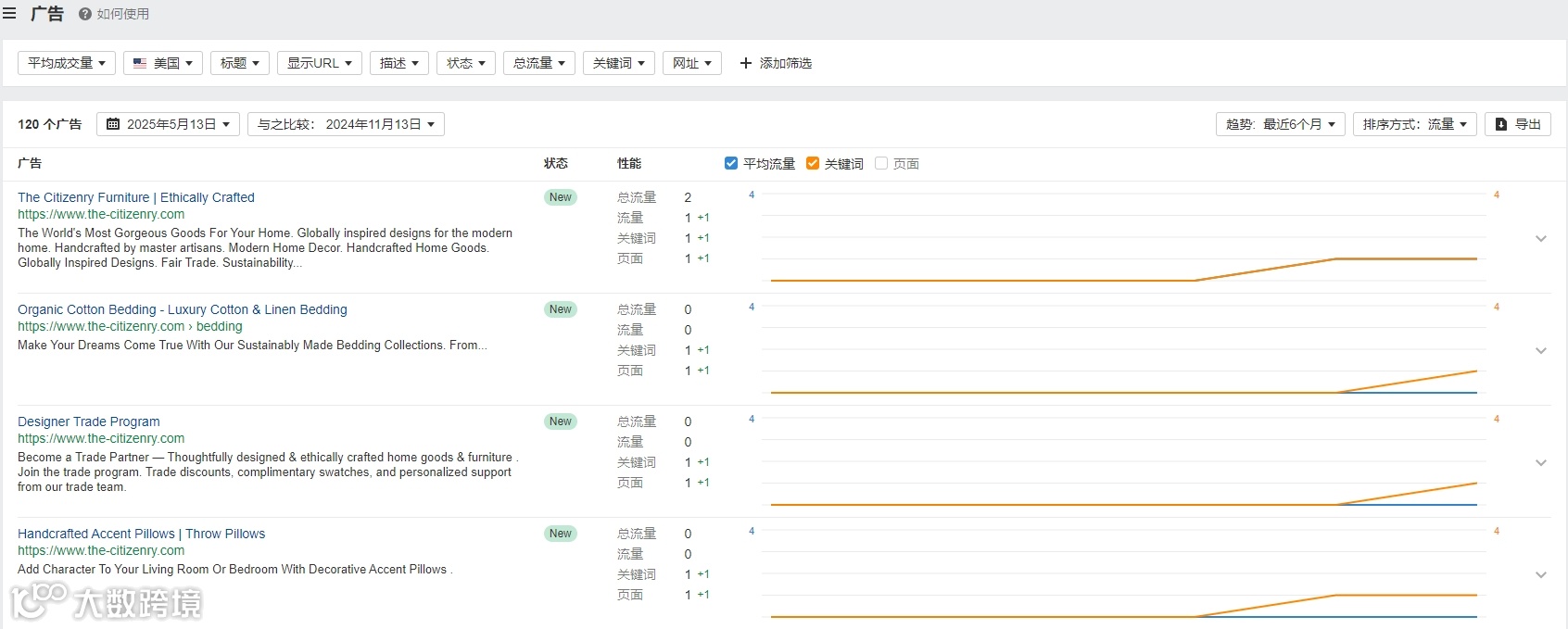Click the 广告 column header
This screenshot has width=1568, height=629.
[30, 163]
